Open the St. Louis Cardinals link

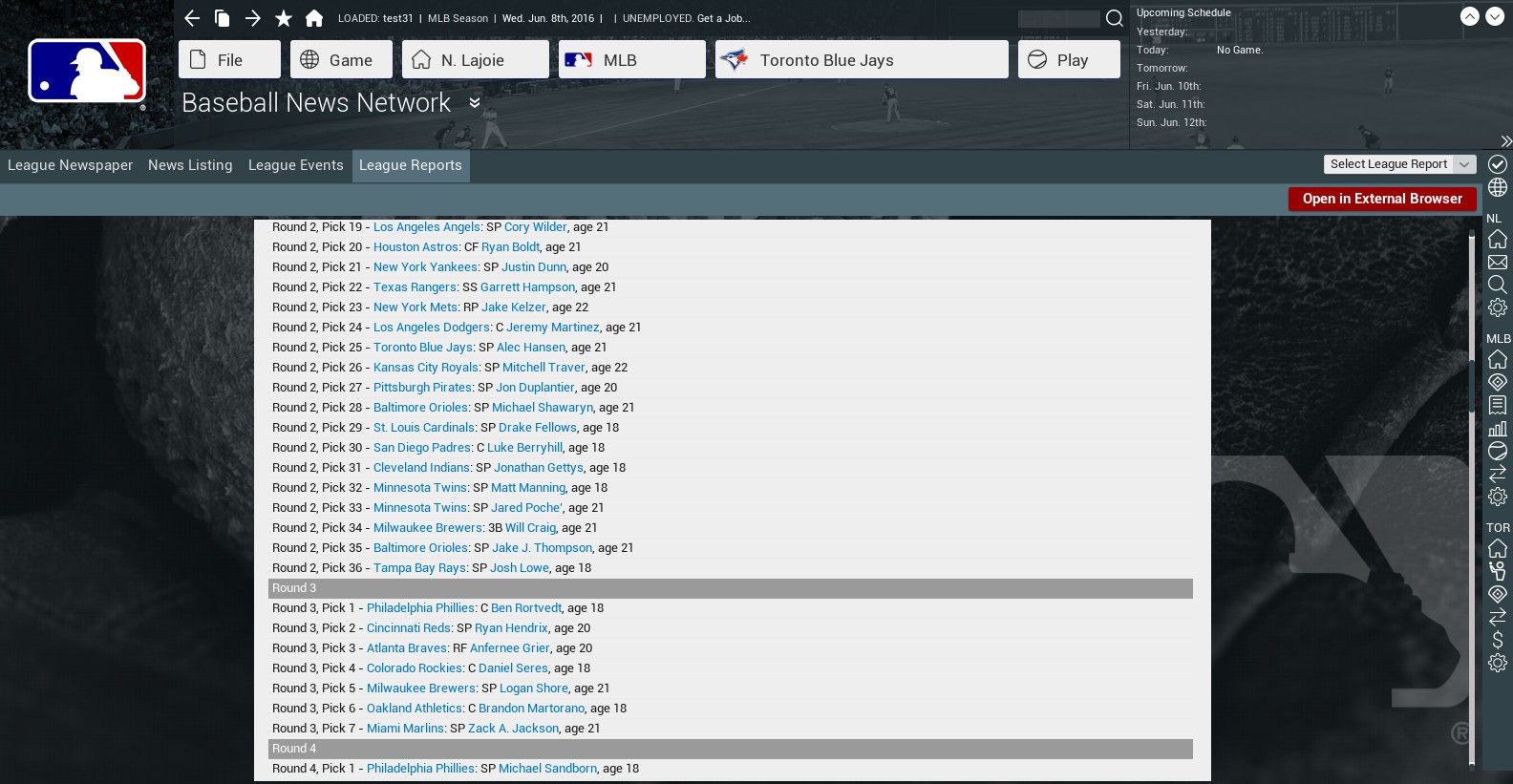[x=424, y=428]
